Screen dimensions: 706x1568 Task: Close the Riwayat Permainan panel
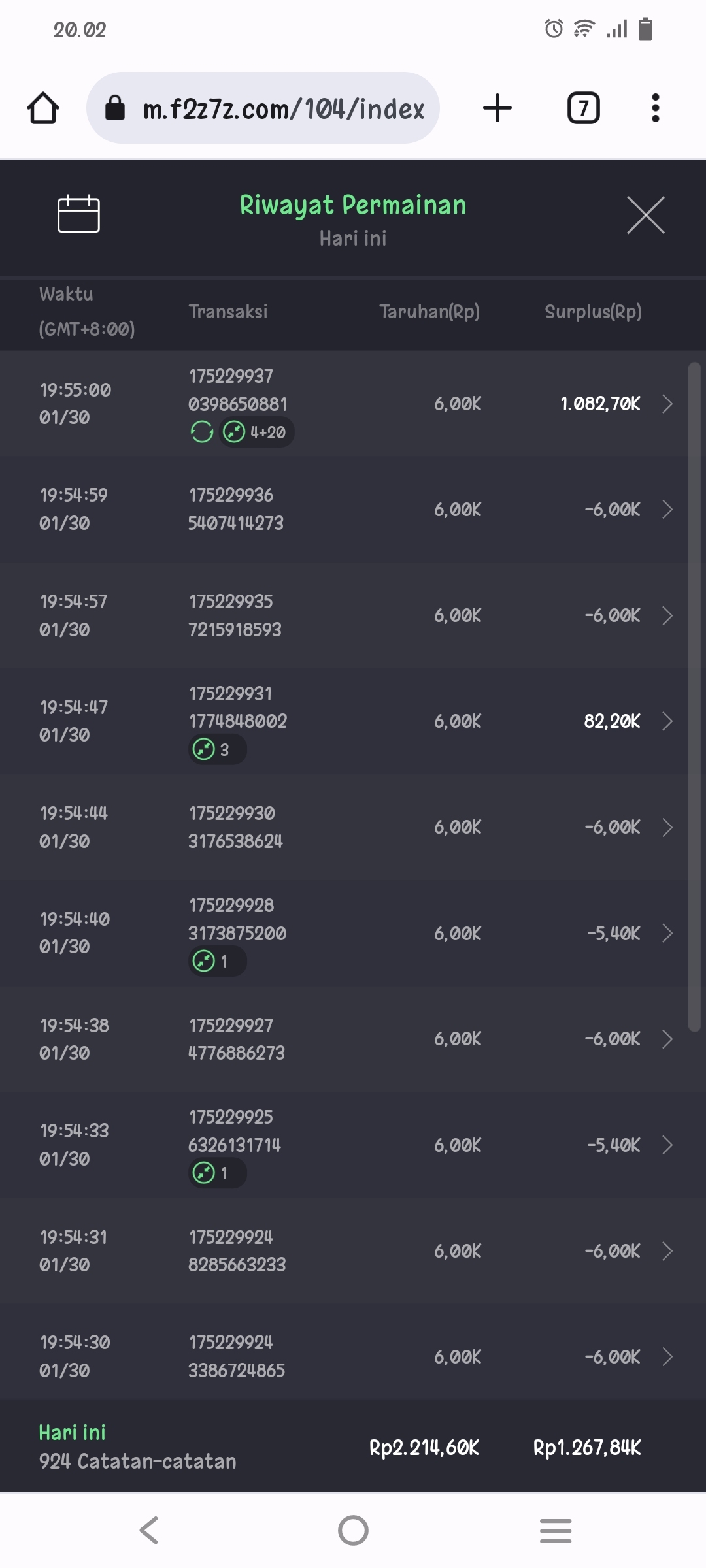point(645,215)
